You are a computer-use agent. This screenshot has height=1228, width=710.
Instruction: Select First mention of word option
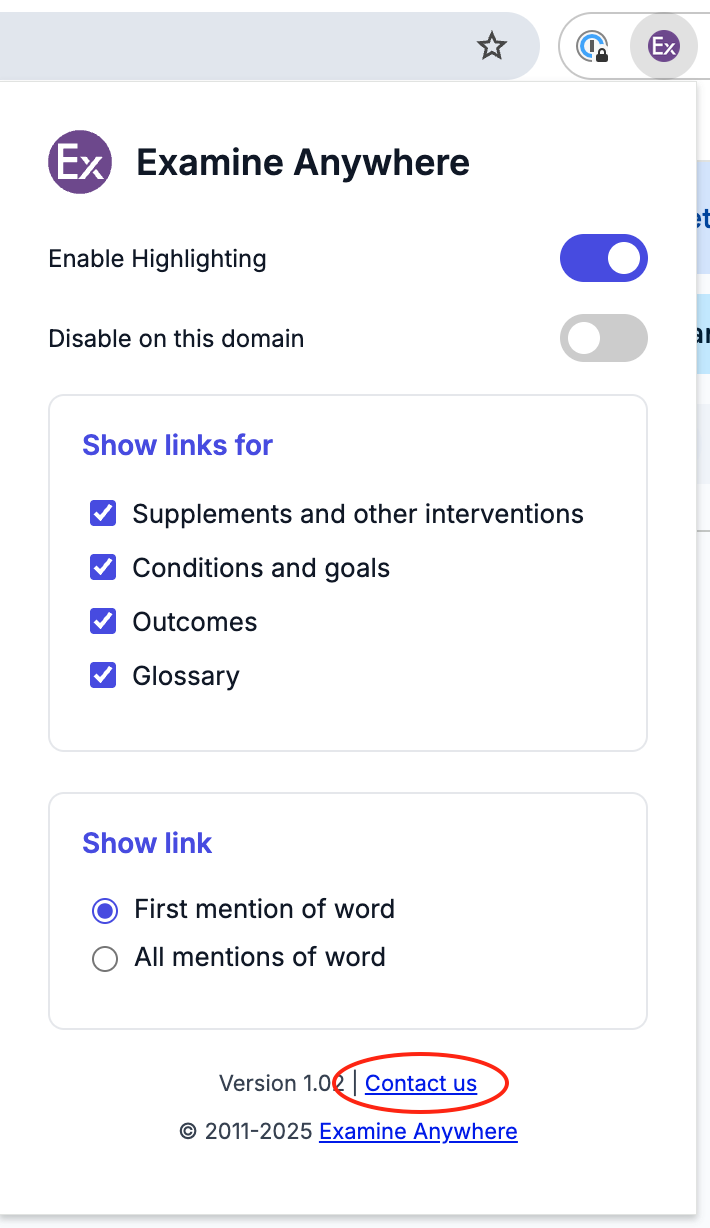tap(105, 910)
